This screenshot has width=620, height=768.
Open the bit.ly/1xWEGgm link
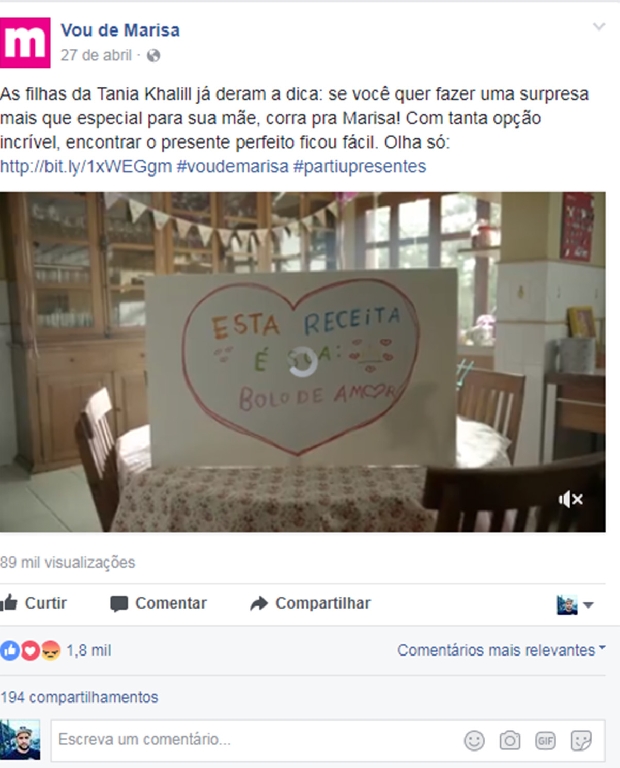[86, 167]
